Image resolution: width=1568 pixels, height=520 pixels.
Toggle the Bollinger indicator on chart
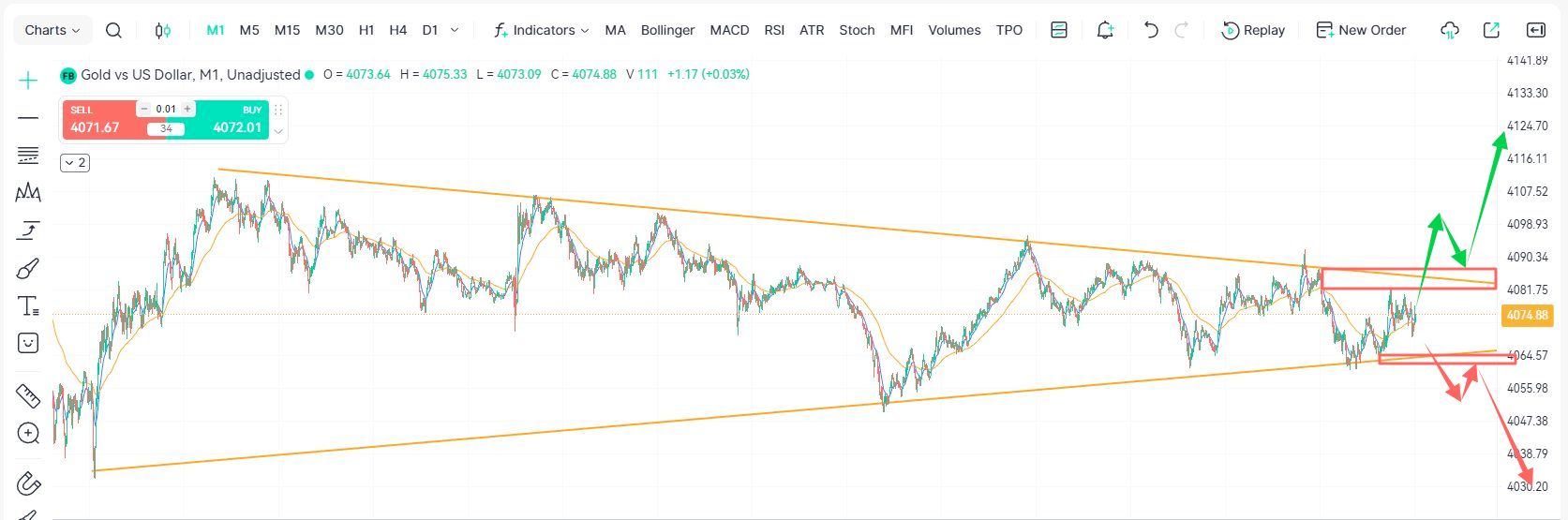(x=667, y=30)
